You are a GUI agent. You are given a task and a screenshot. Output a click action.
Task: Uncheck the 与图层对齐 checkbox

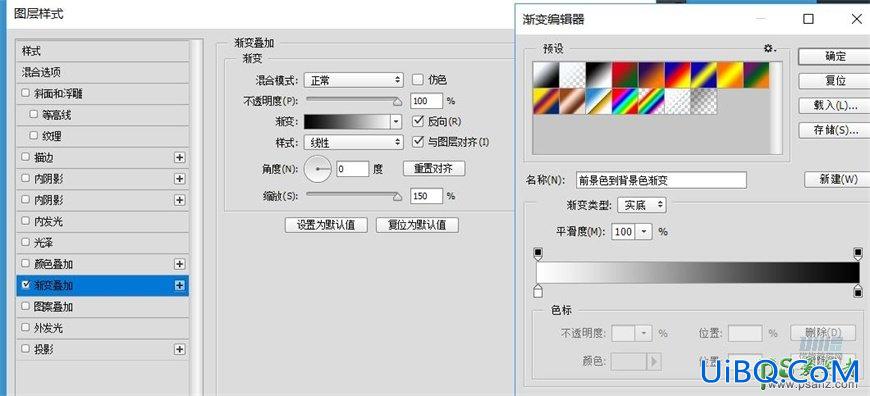click(x=418, y=142)
